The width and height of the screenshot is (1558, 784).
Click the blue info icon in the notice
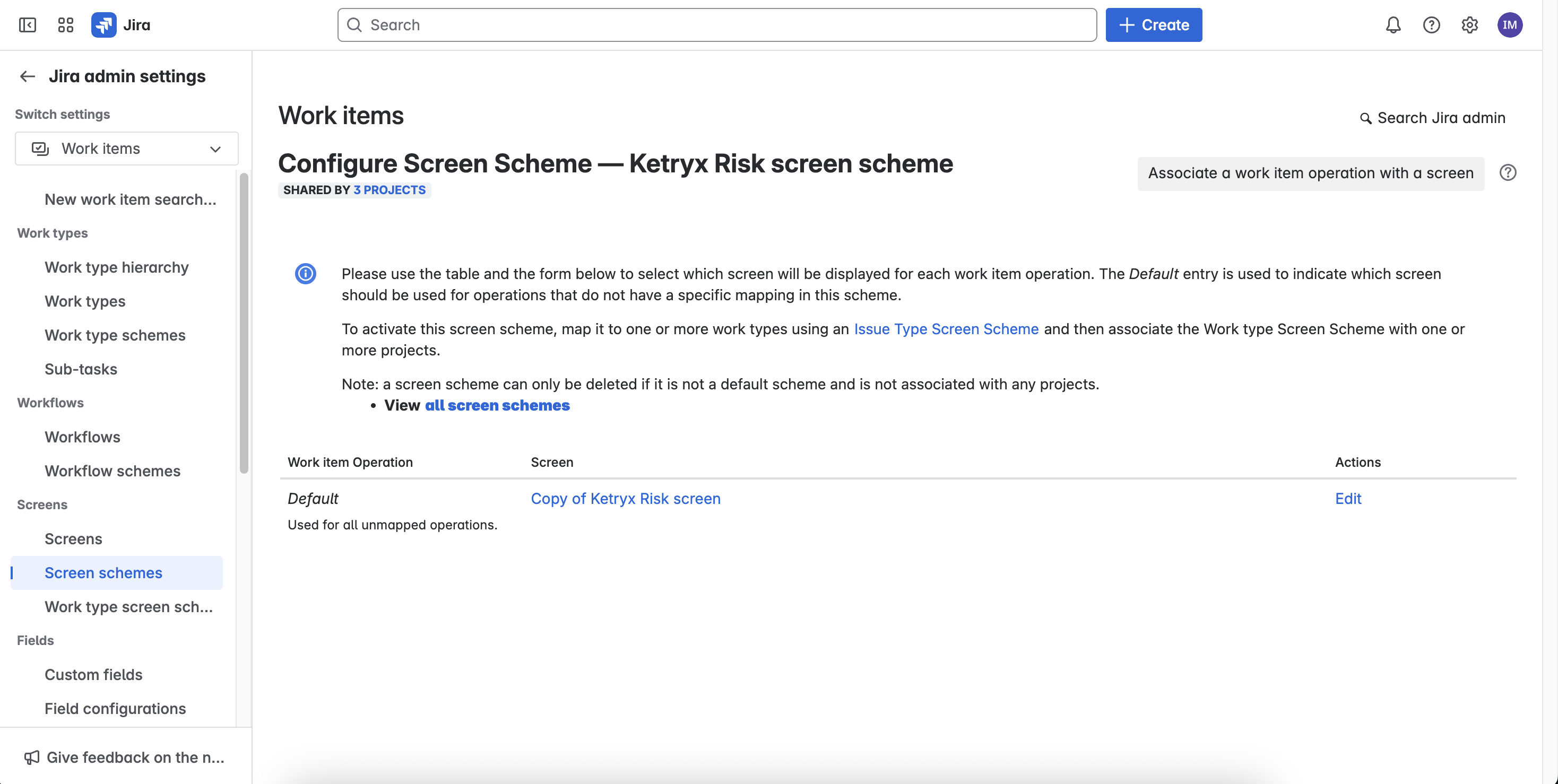[306, 274]
